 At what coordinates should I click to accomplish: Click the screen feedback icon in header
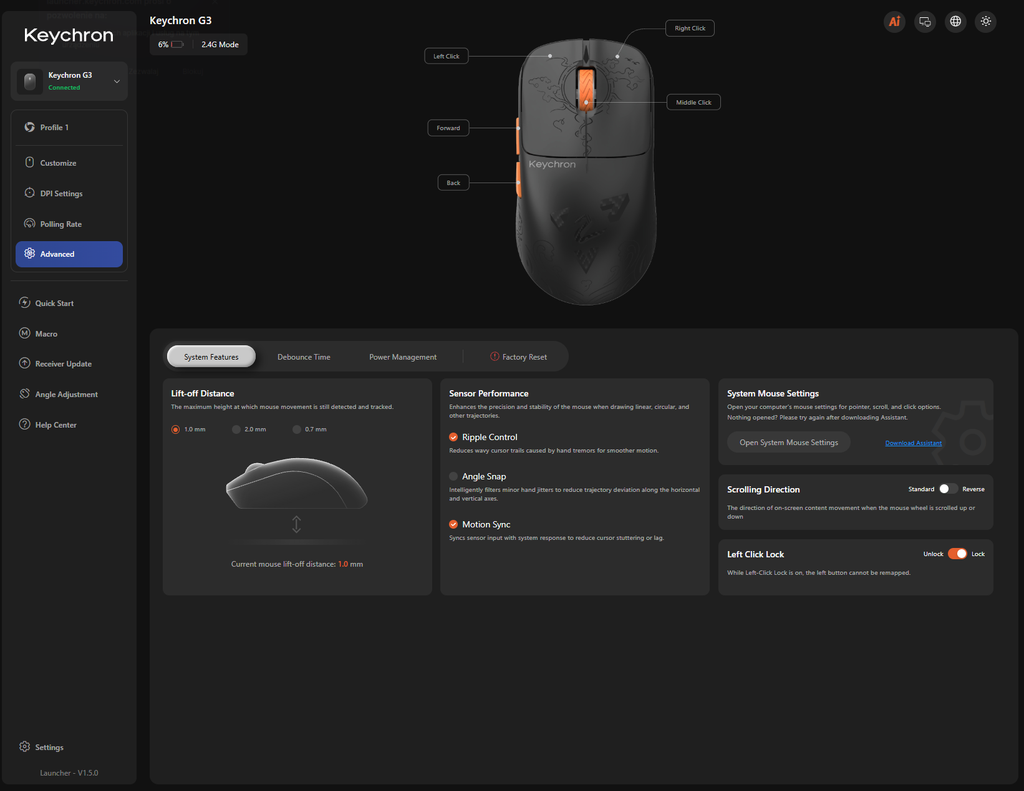click(925, 22)
